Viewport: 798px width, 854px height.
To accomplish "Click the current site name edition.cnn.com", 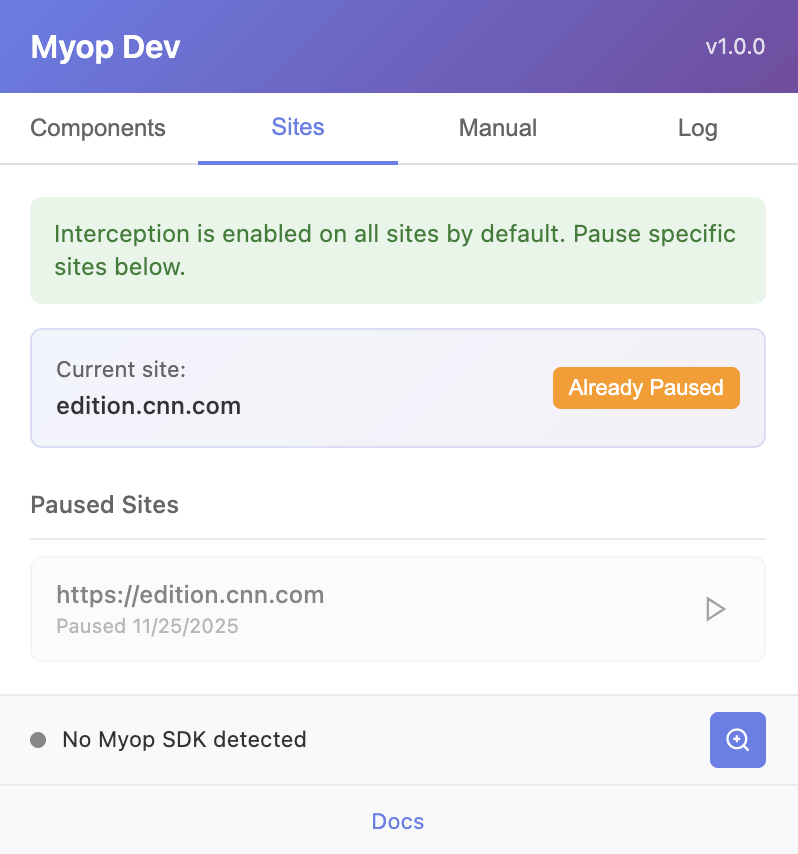I will (148, 406).
